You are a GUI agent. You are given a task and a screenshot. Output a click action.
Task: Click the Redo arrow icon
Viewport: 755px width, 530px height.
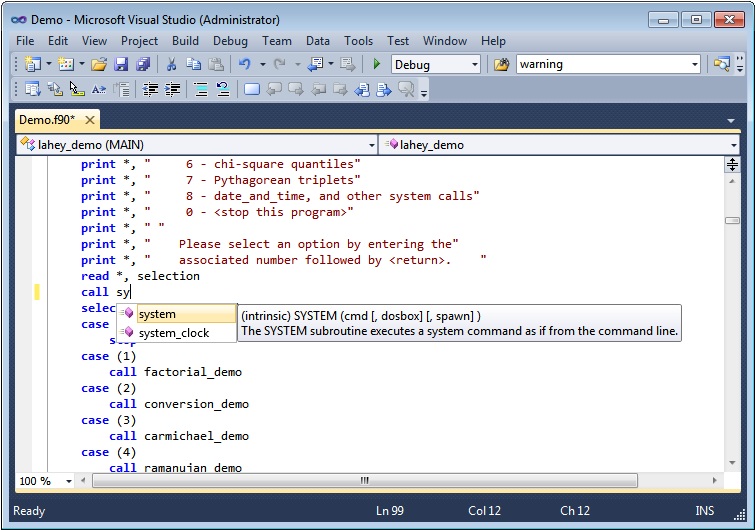click(x=279, y=64)
